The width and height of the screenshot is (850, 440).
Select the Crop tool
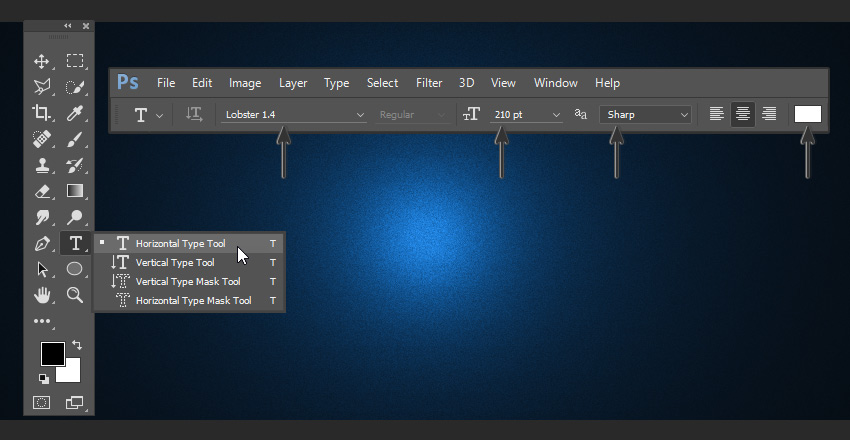click(x=42, y=113)
